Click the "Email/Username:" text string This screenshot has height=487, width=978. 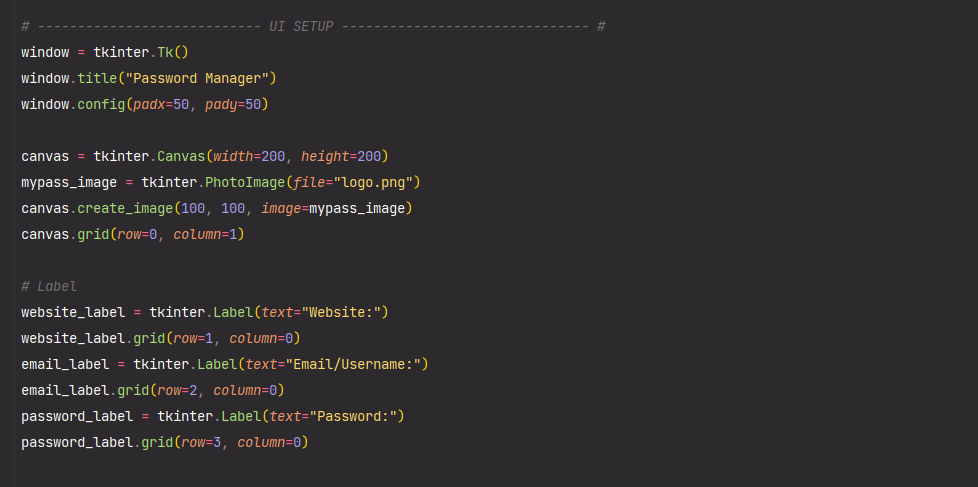(353, 364)
